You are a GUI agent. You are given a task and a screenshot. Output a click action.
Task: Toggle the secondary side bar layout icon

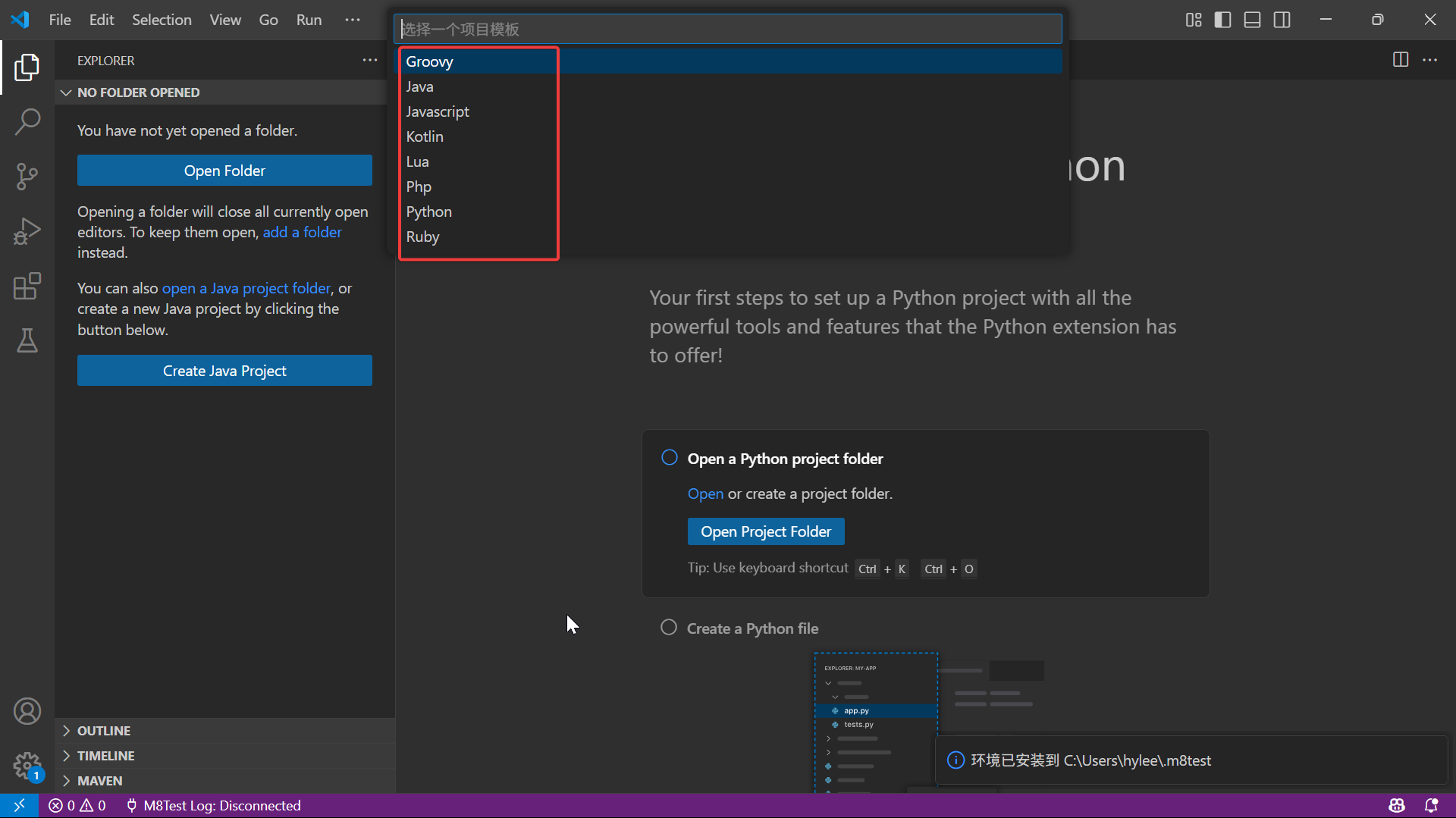pyautogui.click(x=1282, y=20)
